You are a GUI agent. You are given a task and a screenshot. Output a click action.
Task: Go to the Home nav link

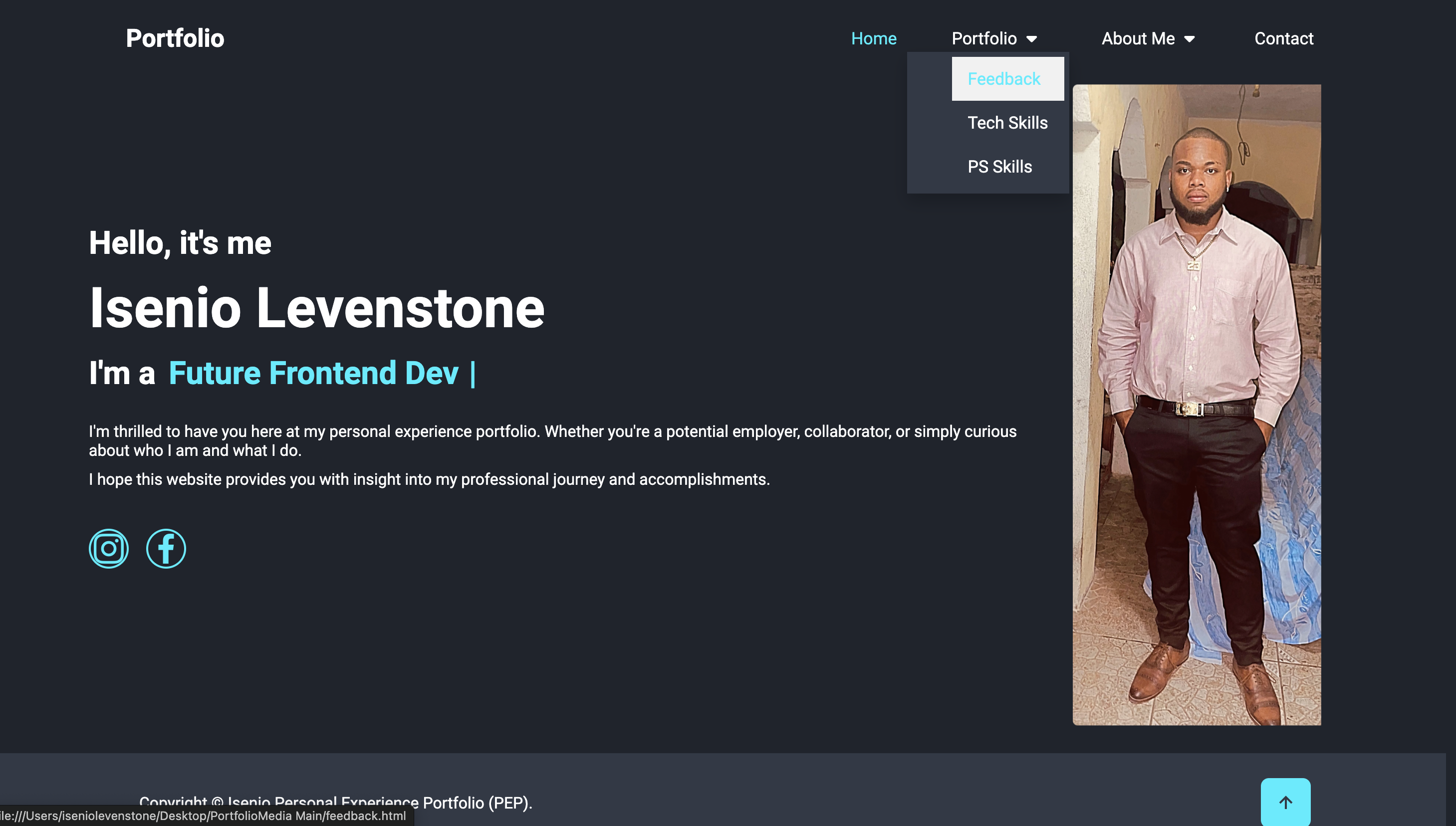pos(873,38)
